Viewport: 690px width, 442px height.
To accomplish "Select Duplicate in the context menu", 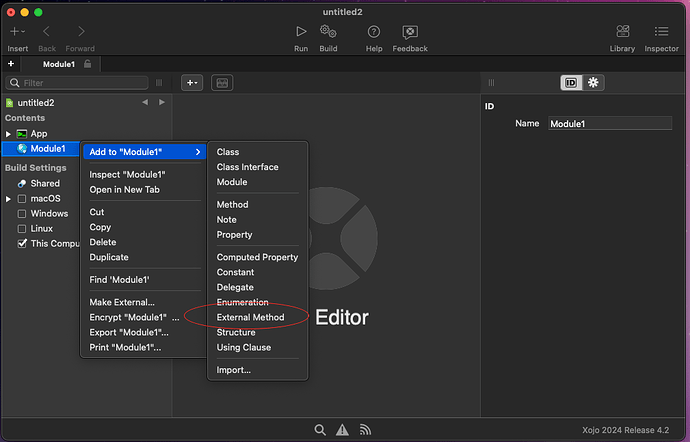I will coord(109,257).
